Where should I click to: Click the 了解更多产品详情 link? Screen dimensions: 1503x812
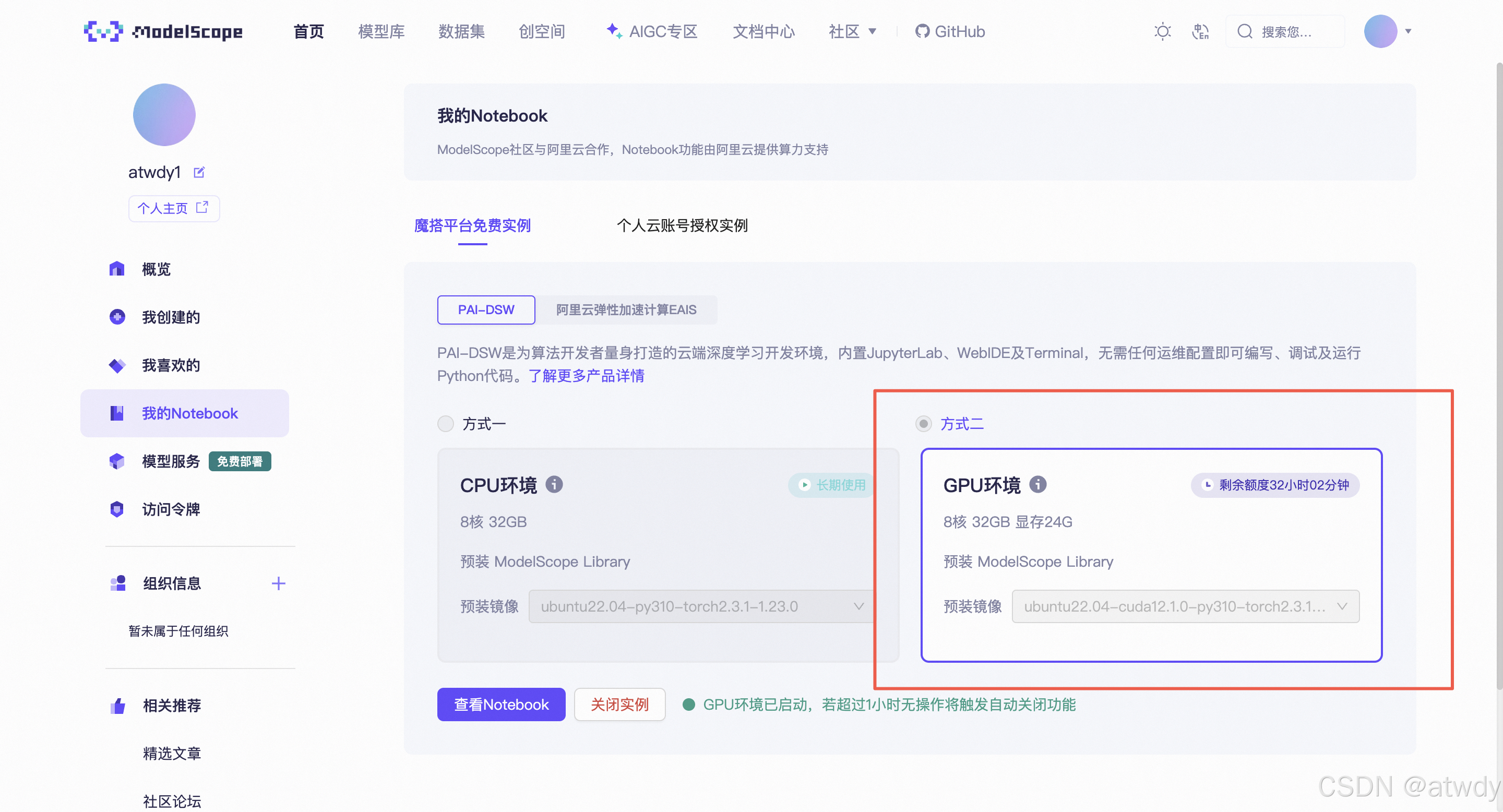click(x=586, y=376)
